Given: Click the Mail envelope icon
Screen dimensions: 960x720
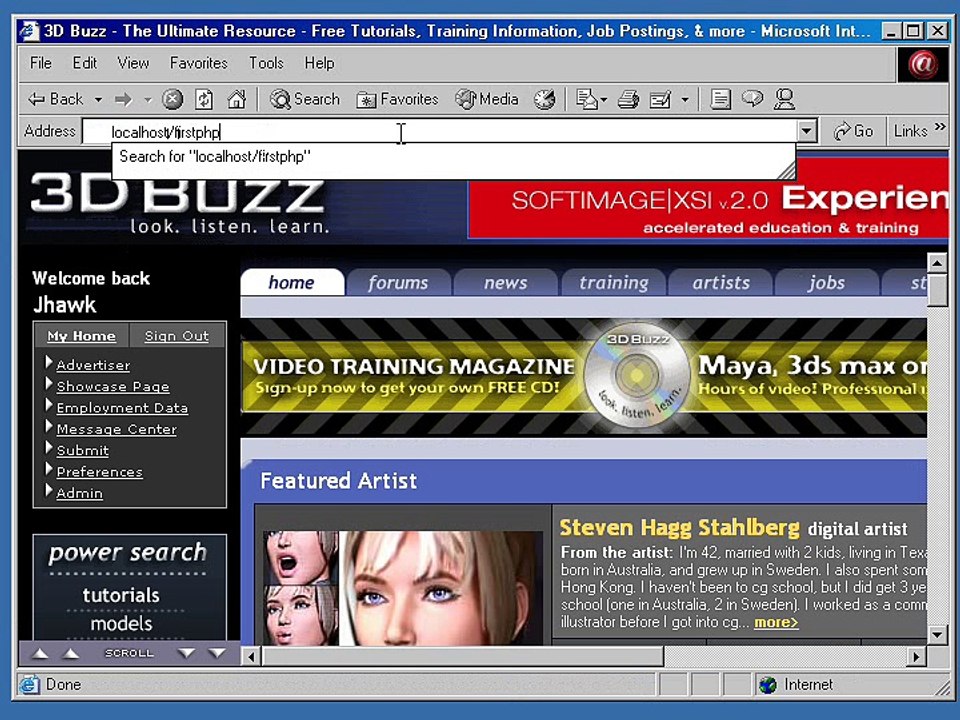Looking at the screenshot, I should coord(587,99).
